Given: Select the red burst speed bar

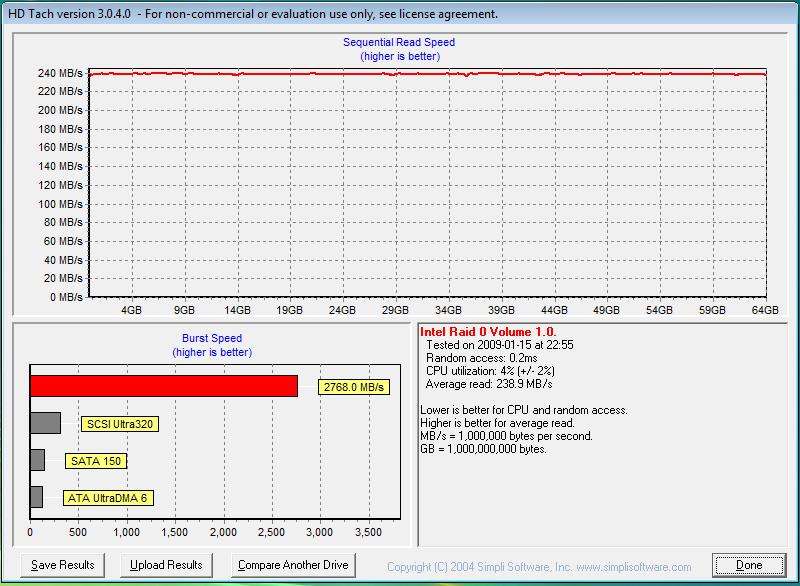Looking at the screenshot, I should [164, 386].
